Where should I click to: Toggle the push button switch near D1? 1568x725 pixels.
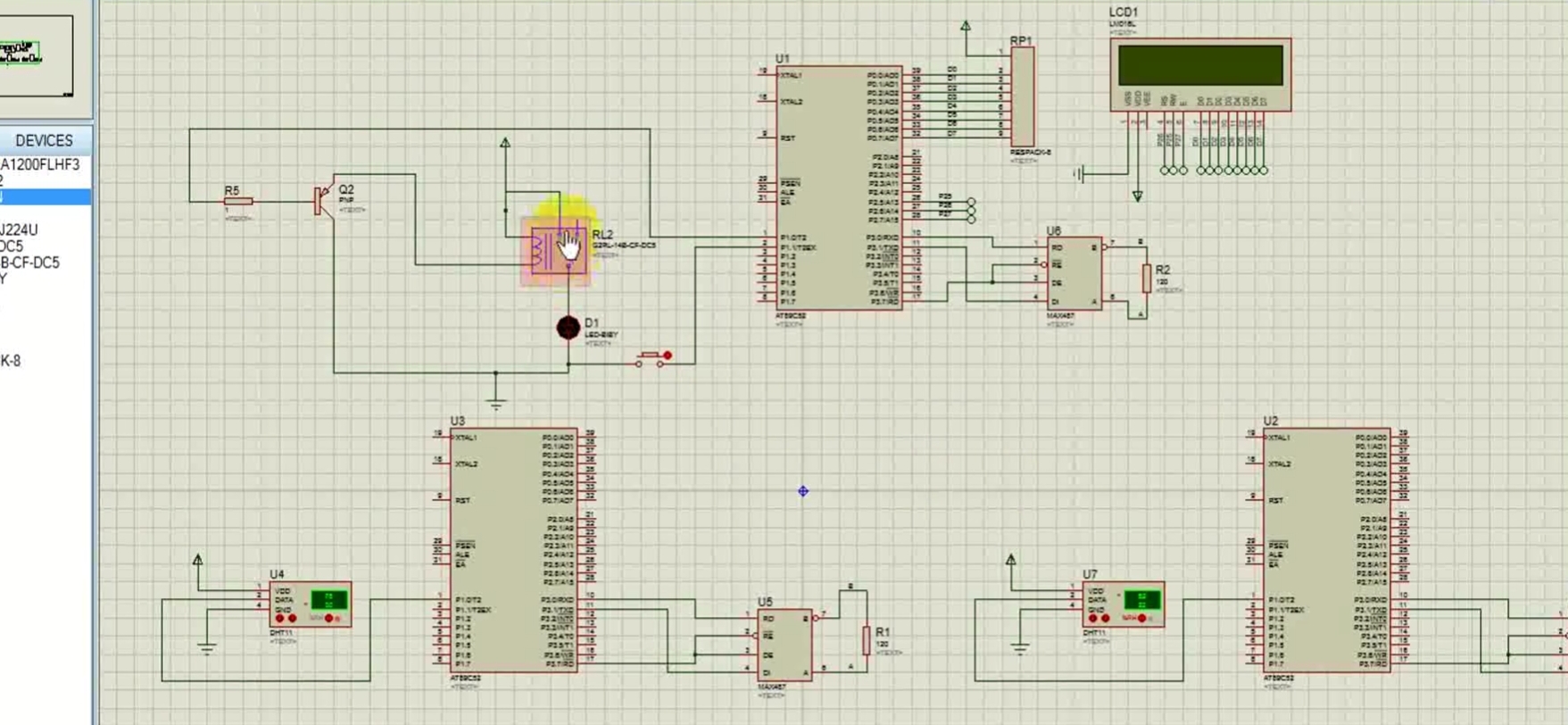(653, 358)
